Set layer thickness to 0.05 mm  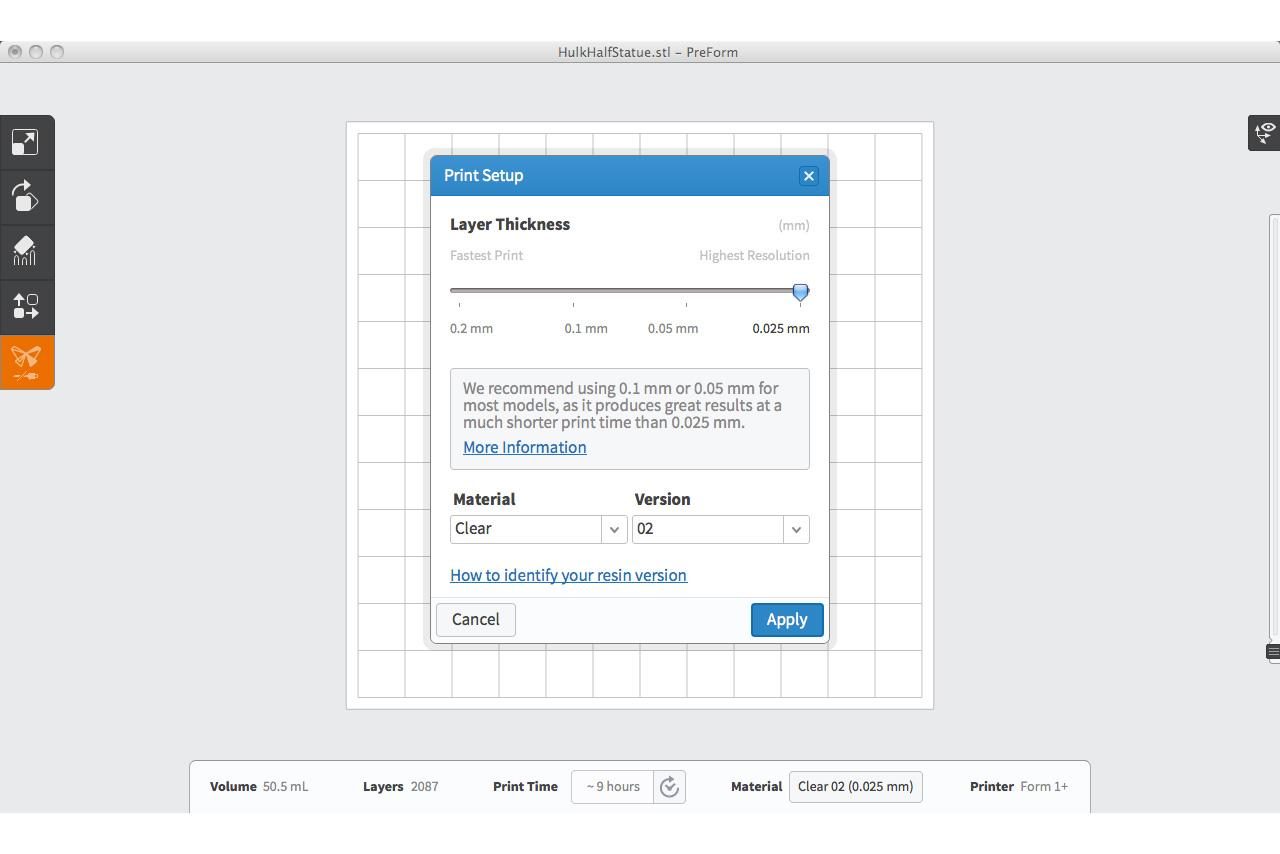point(673,328)
